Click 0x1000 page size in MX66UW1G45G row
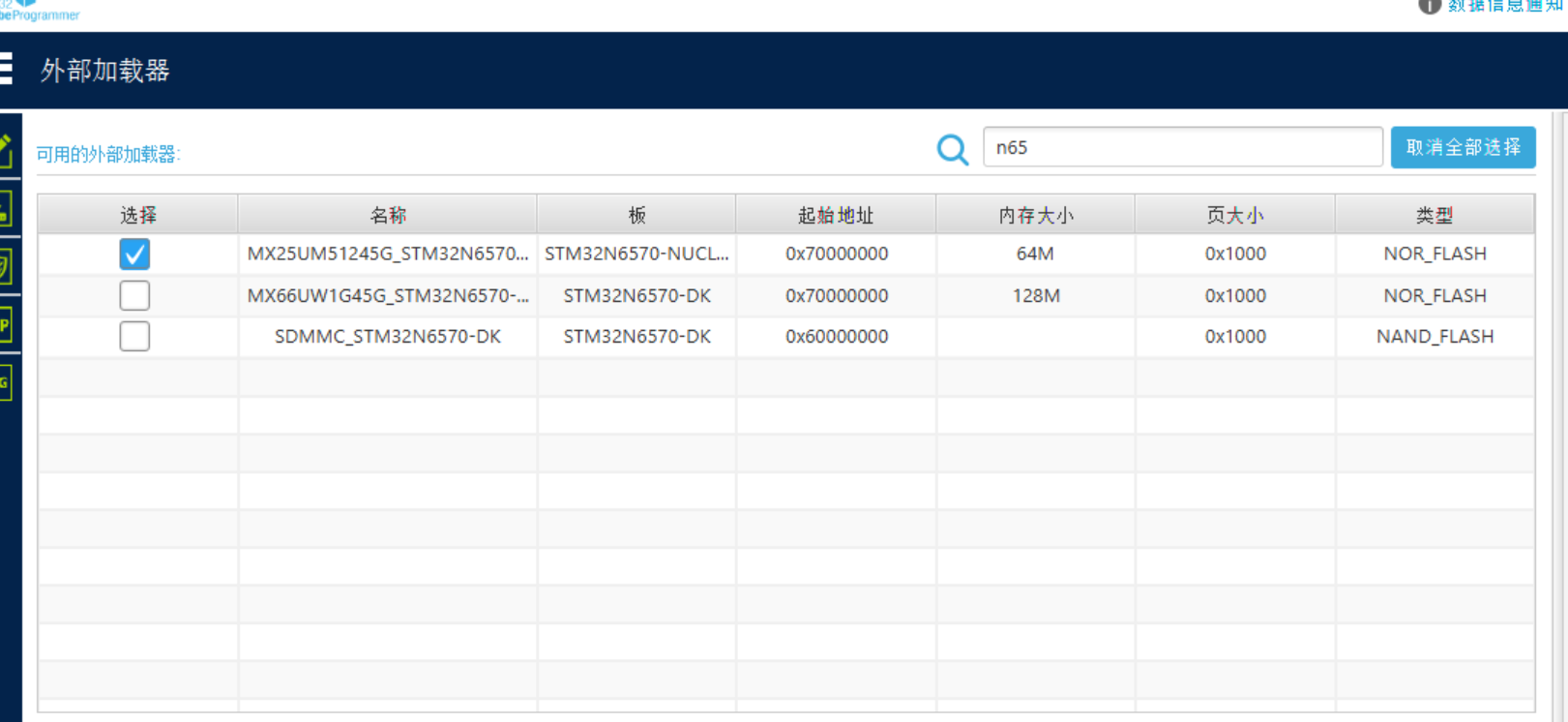This screenshot has width=1568, height=722. pos(1235,295)
